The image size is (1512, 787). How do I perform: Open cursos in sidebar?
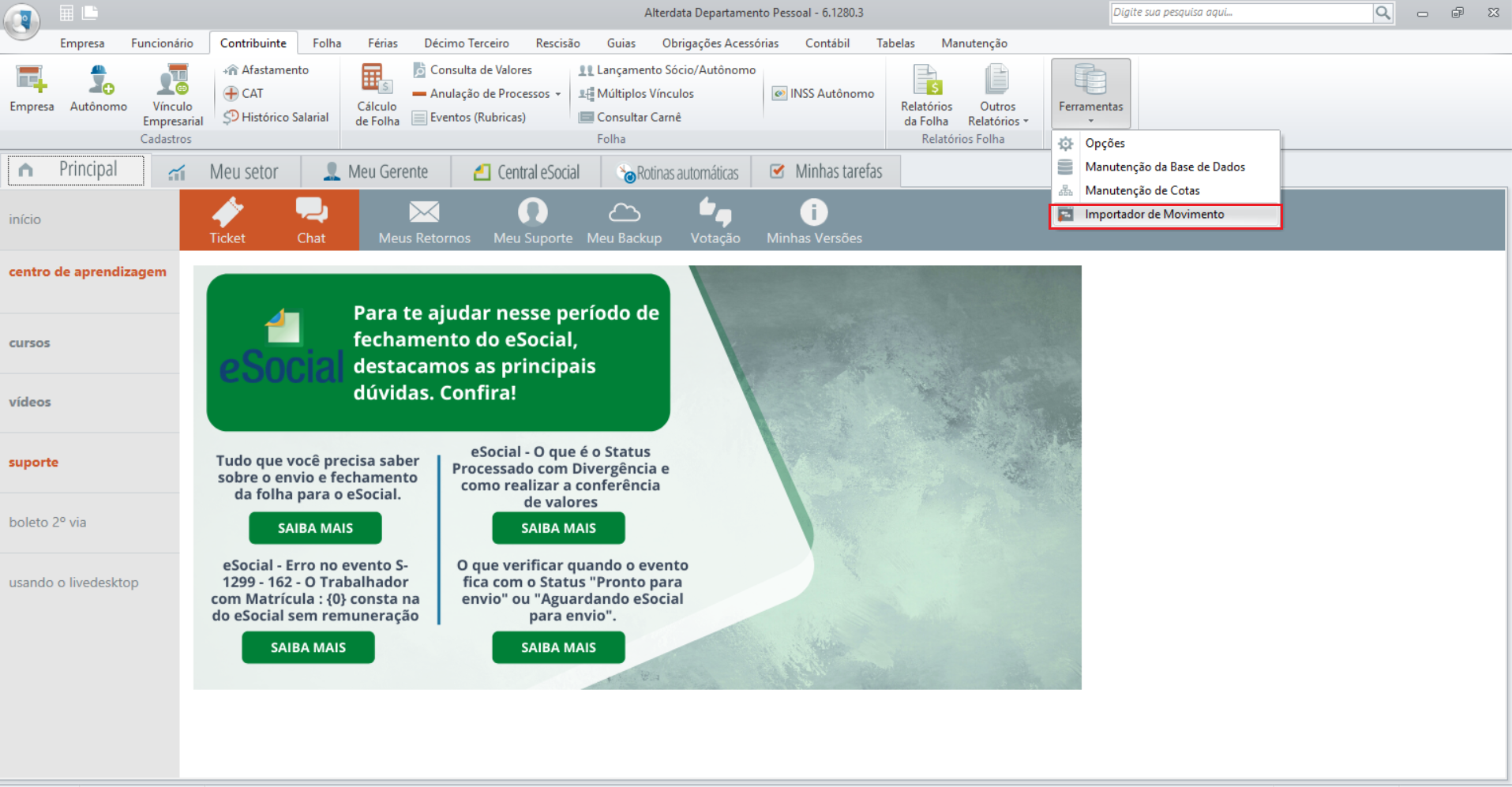pos(29,343)
